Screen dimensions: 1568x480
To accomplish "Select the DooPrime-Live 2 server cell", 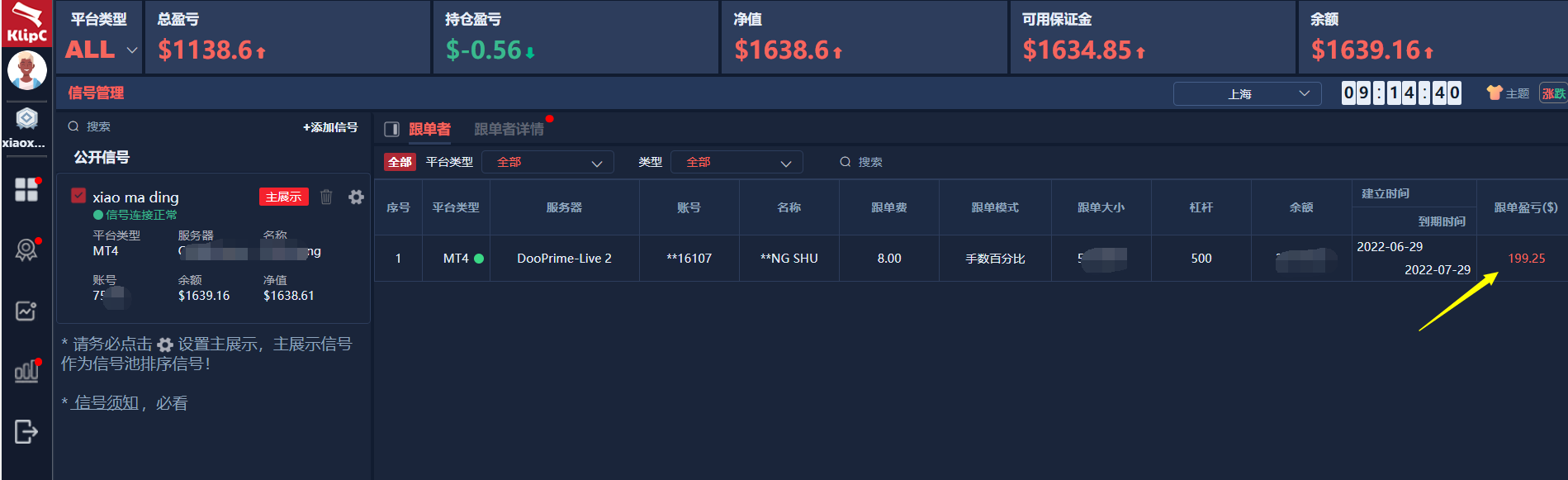I will (x=564, y=259).
